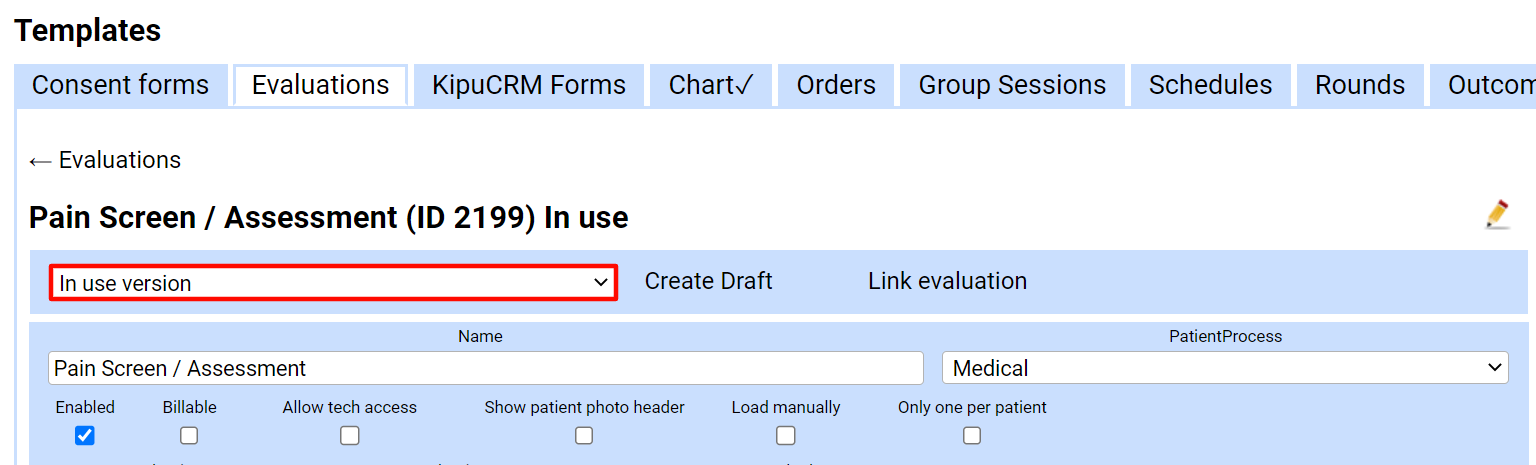Open the Schedules tab
The width and height of the screenshot is (1536, 465).
tap(1210, 85)
